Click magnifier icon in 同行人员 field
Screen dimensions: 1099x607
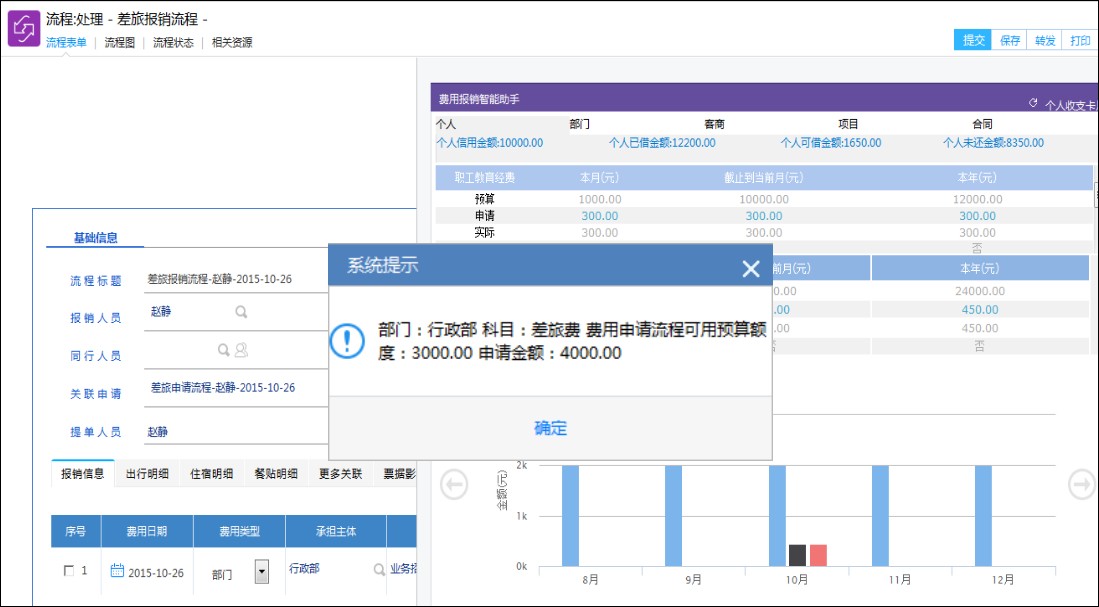[x=224, y=350]
